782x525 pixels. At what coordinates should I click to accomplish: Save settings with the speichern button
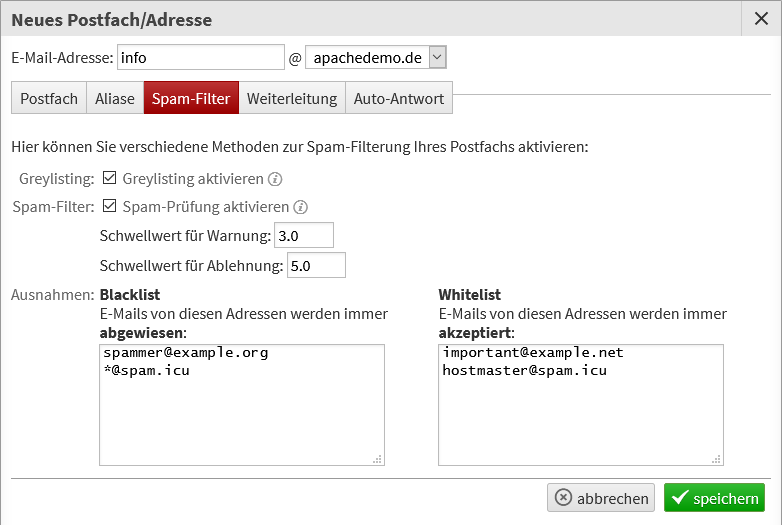[x=714, y=498]
